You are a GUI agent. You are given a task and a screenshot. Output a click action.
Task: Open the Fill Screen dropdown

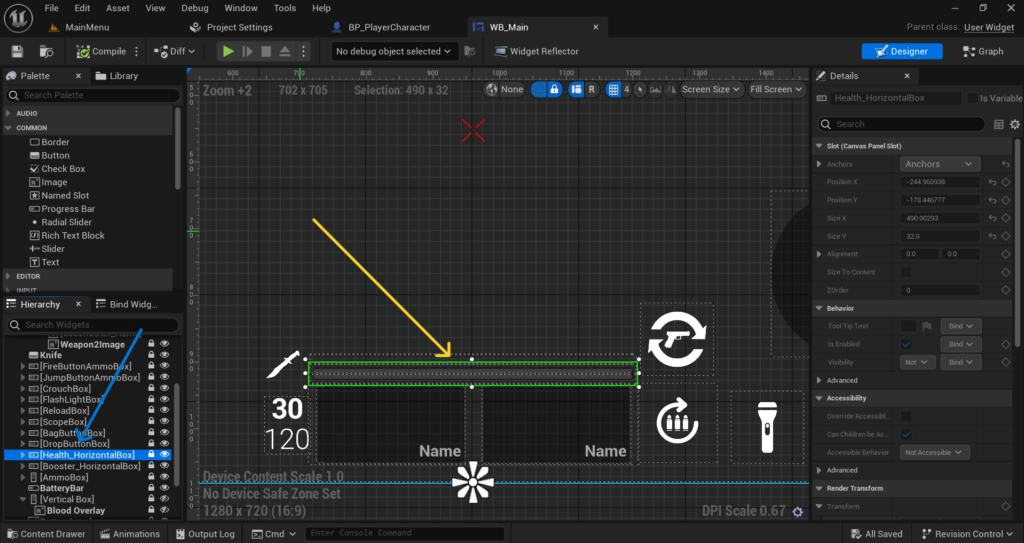pos(776,90)
